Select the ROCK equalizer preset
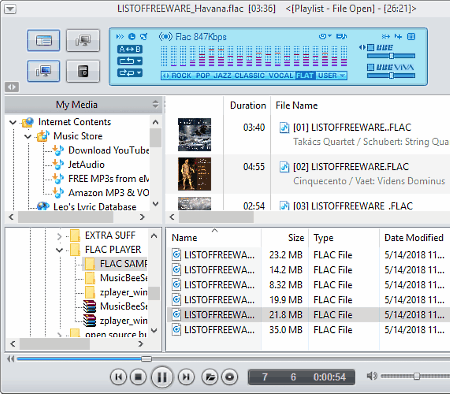 tap(181, 76)
